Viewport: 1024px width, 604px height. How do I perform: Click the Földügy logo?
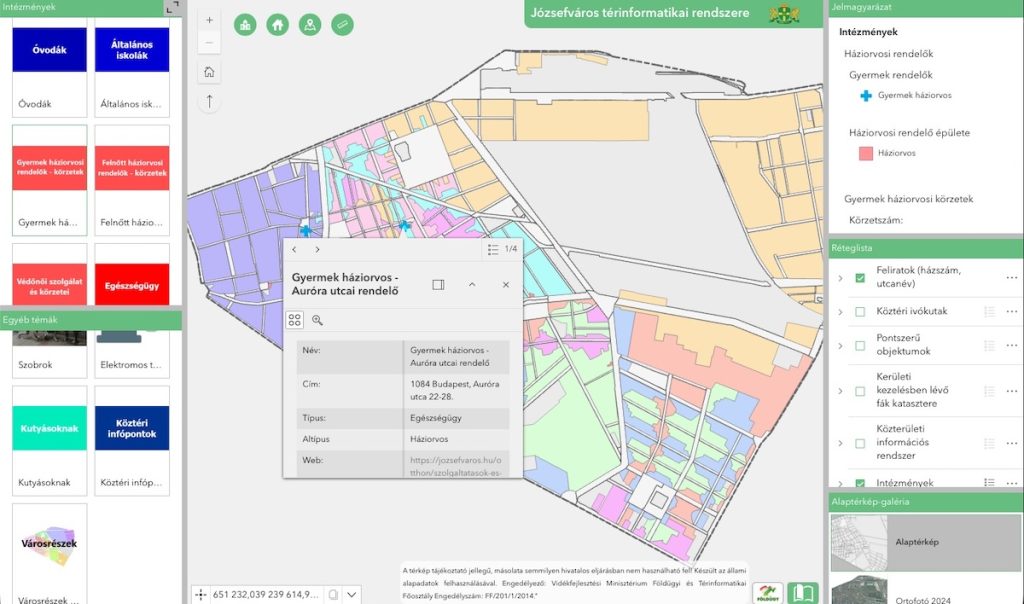point(767,593)
